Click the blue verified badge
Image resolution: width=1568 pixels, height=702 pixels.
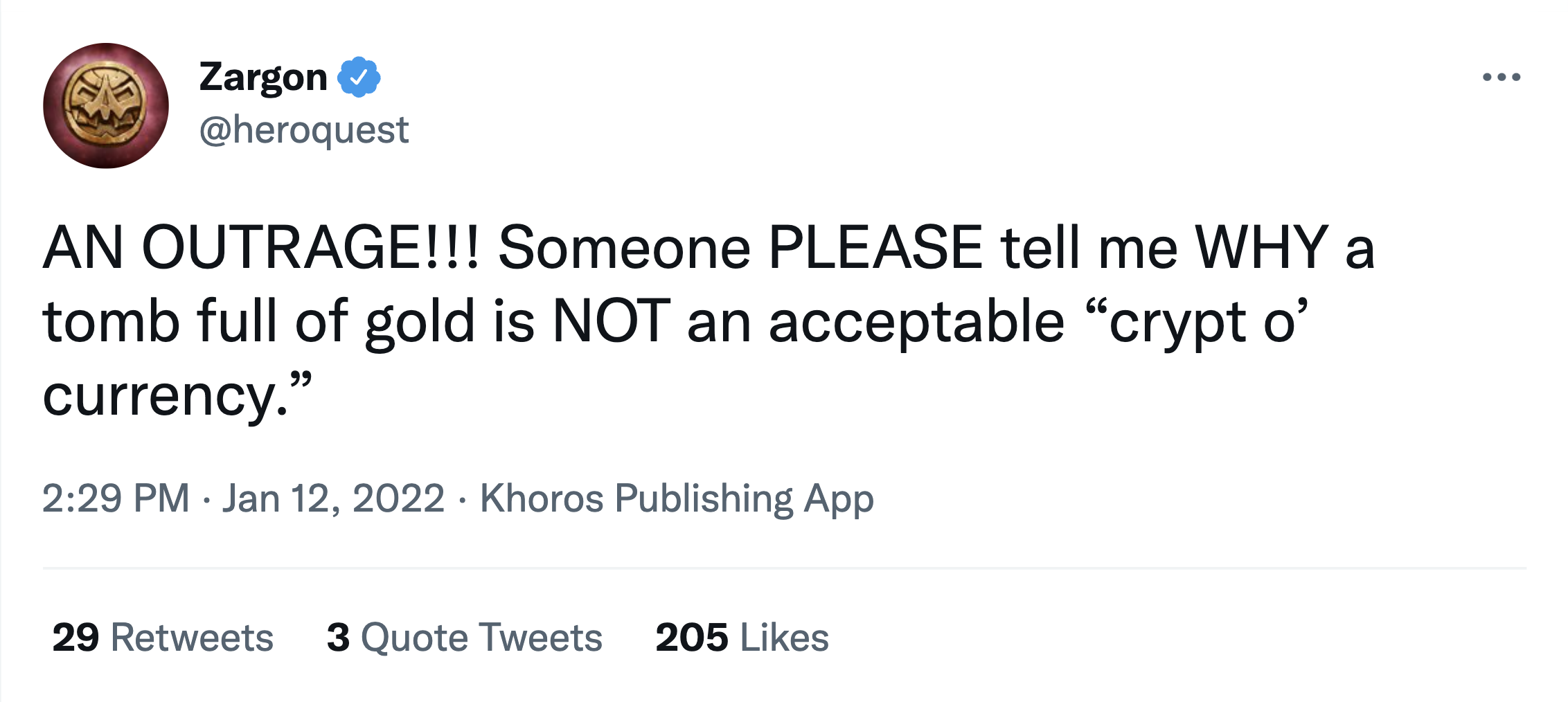coord(359,77)
